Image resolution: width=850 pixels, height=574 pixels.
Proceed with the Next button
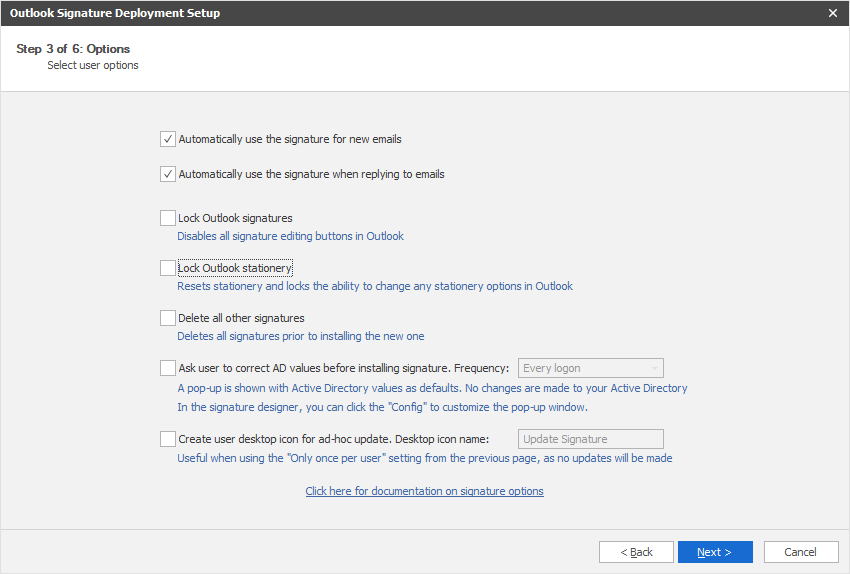(x=715, y=552)
